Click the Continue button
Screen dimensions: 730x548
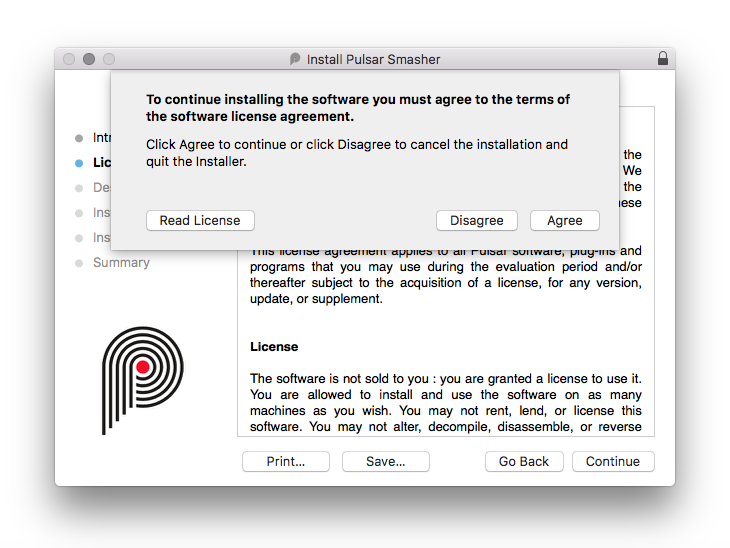click(613, 461)
